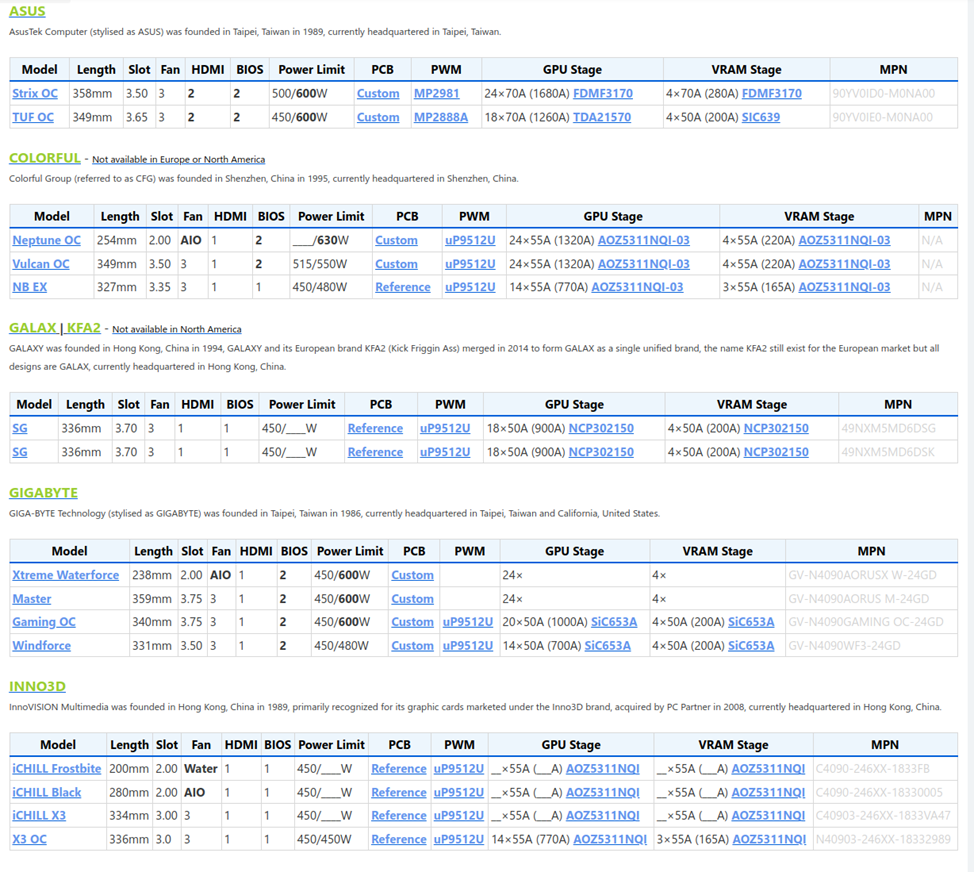974x872 pixels.
Task: Click 'Not available in Europe or North America' note
Action: (x=179, y=160)
